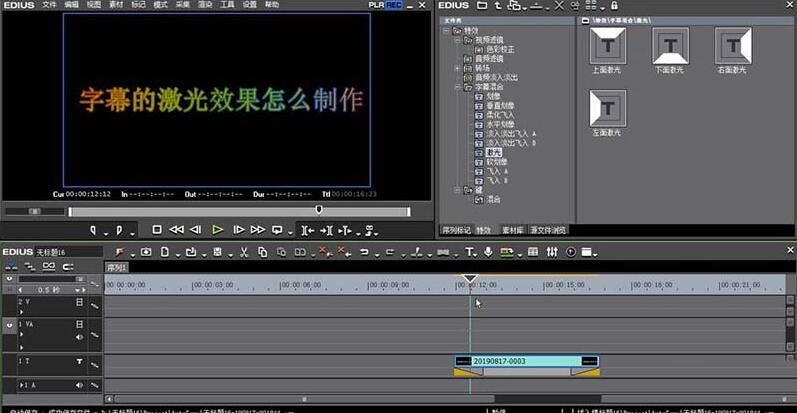Viewport: 797px width, 413px height.
Task: Collapse the 特效 root tree node
Action: (446, 30)
